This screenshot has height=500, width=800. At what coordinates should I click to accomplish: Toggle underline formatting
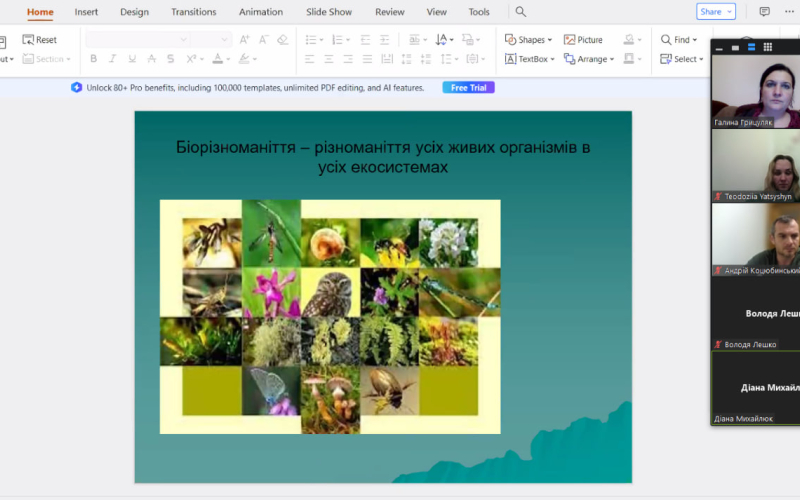point(132,59)
